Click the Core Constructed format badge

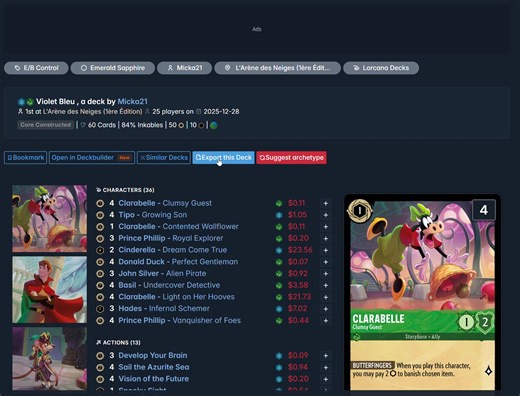pos(45,125)
